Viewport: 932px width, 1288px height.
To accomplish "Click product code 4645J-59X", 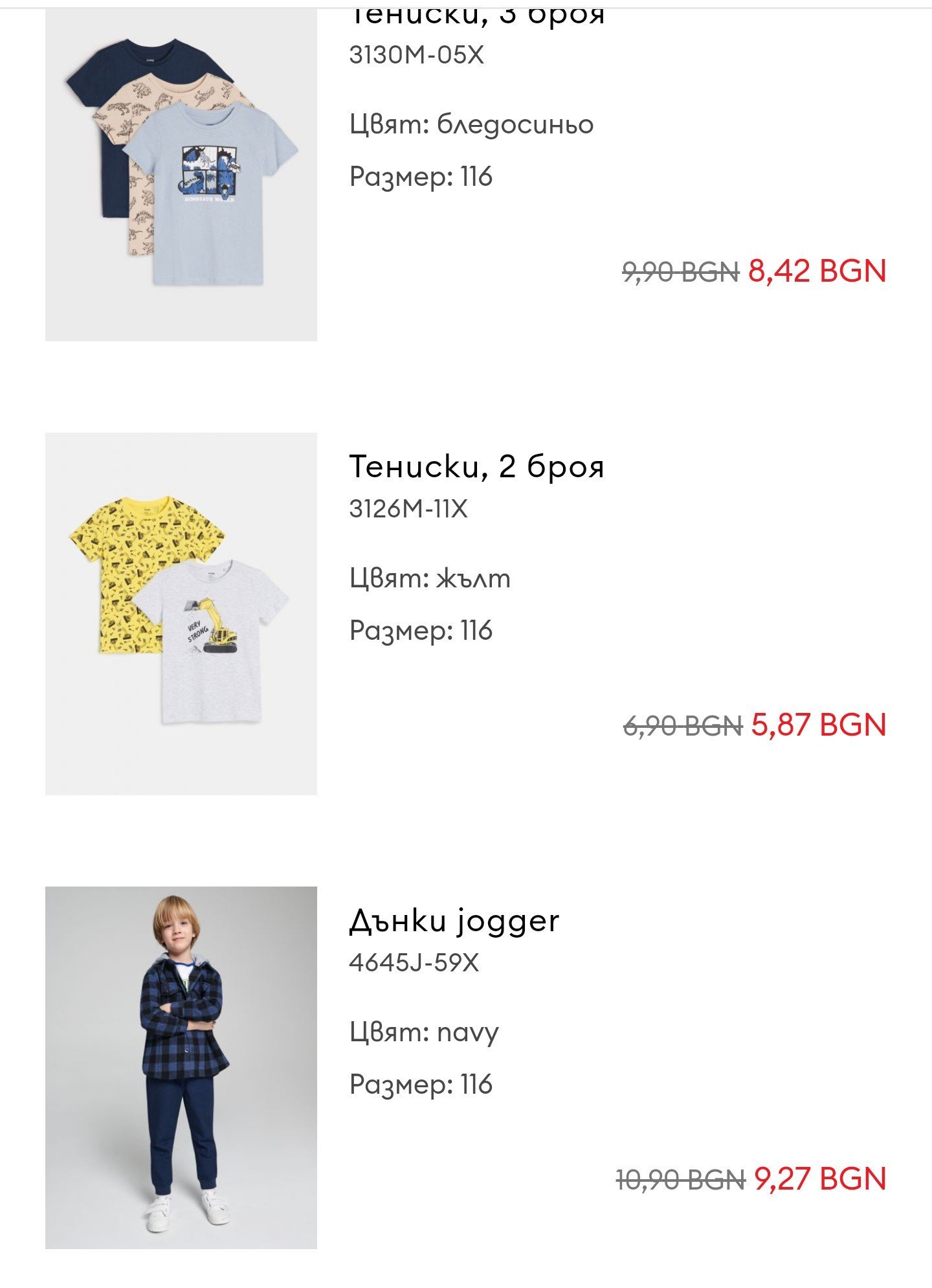I will click(x=414, y=963).
